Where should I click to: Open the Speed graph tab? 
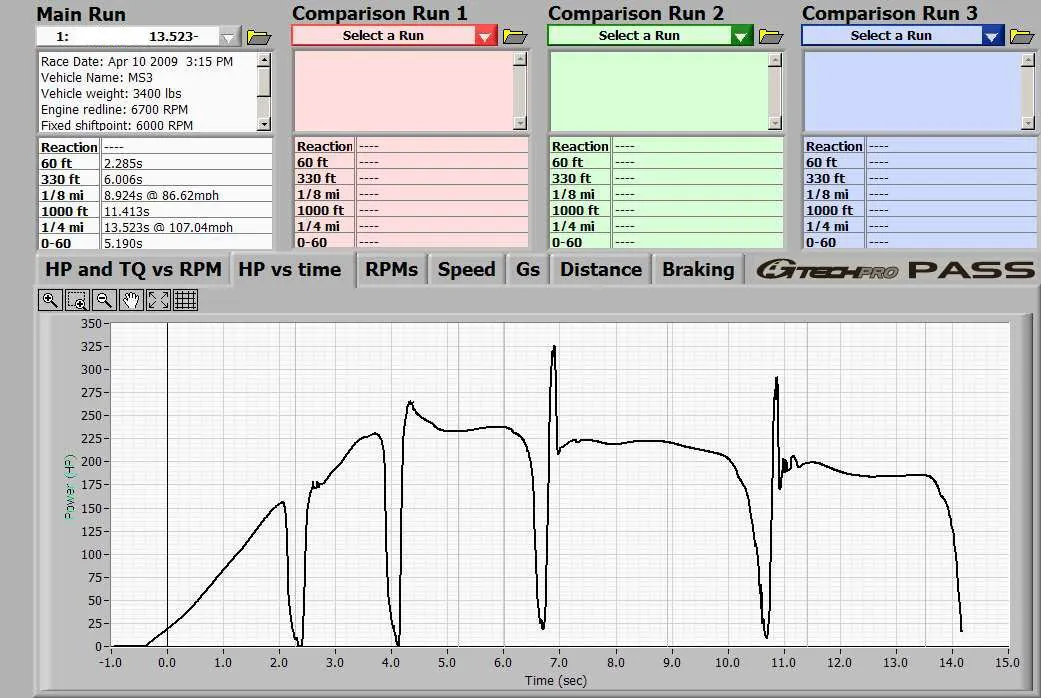[x=466, y=270]
